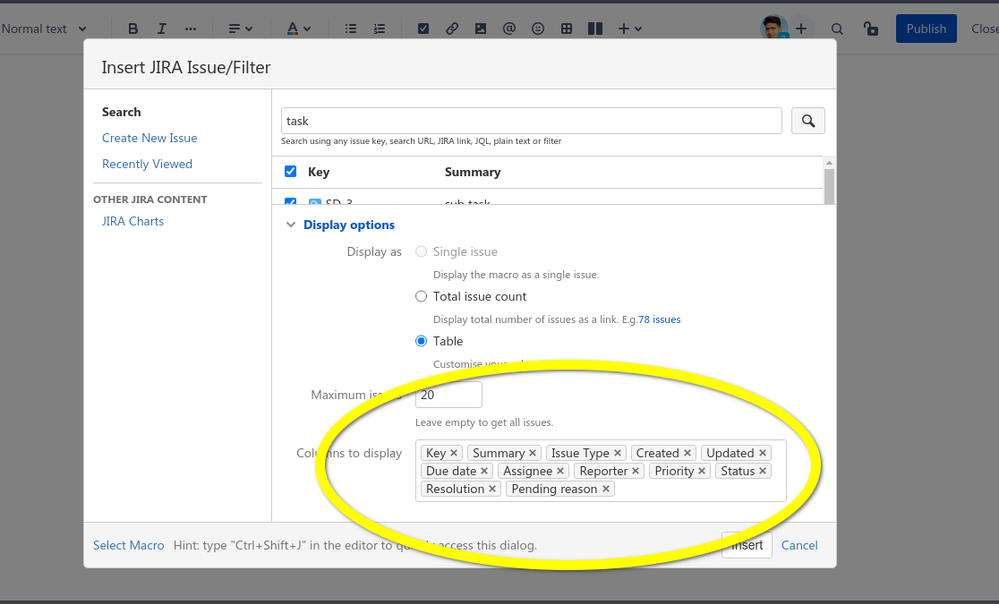The height and width of the screenshot is (604, 999).
Task: Click Key column header
Action: pyautogui.click(x=319, y=172)
